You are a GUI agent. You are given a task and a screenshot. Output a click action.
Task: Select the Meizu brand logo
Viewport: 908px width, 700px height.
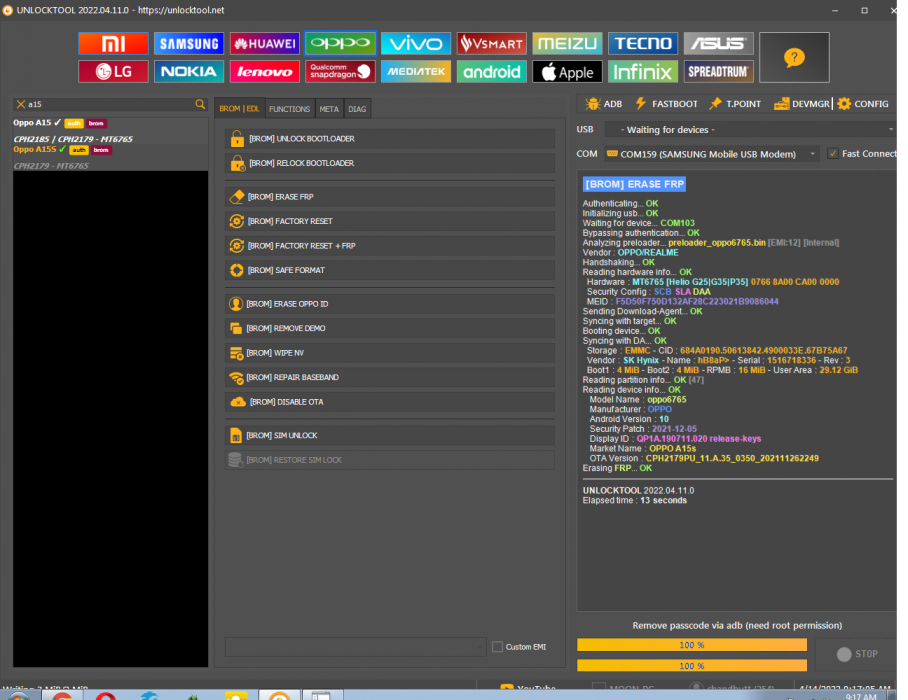[568, 43]
